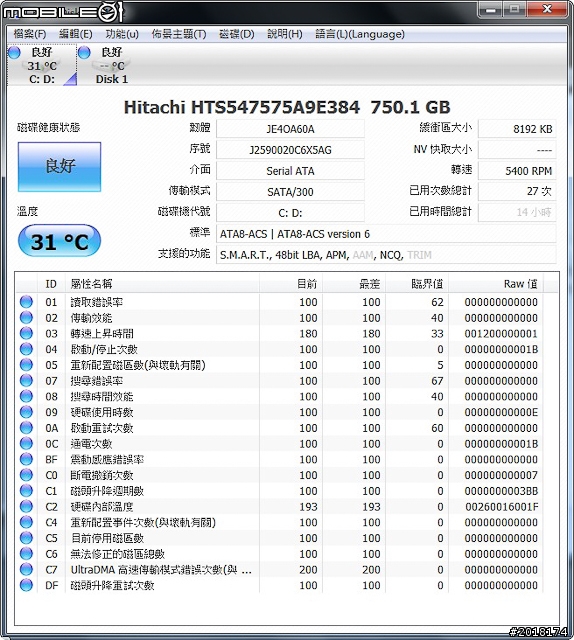
Task: Open the 語言(L)(Language) menu
Action: [360, 34]
